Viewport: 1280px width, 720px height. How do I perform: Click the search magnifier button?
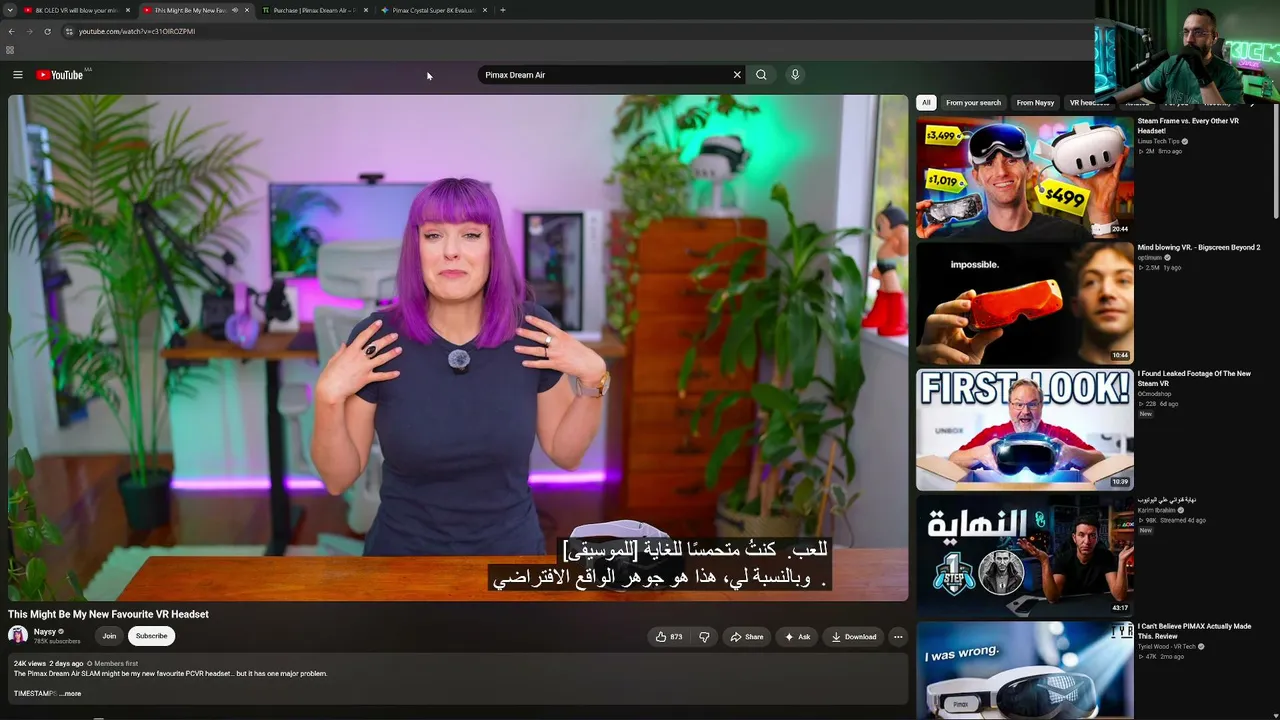pos(761,75)
